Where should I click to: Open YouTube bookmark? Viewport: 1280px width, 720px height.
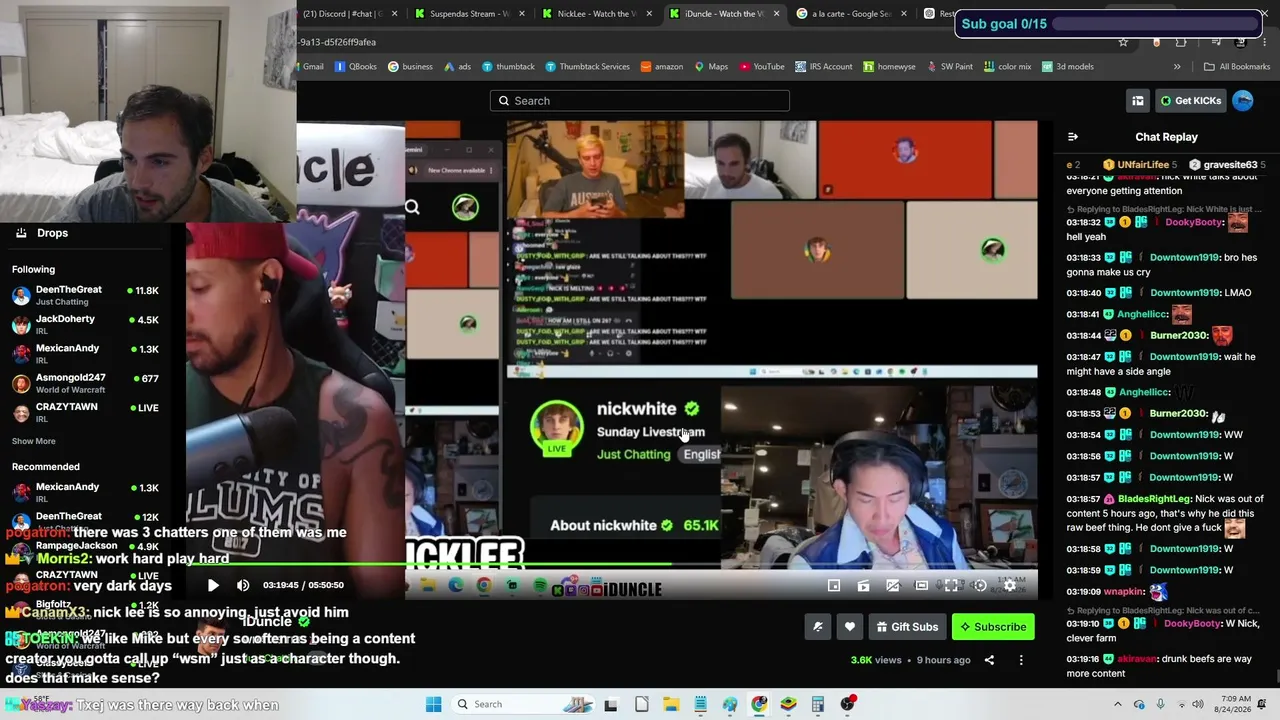click(x=762, y=67)
